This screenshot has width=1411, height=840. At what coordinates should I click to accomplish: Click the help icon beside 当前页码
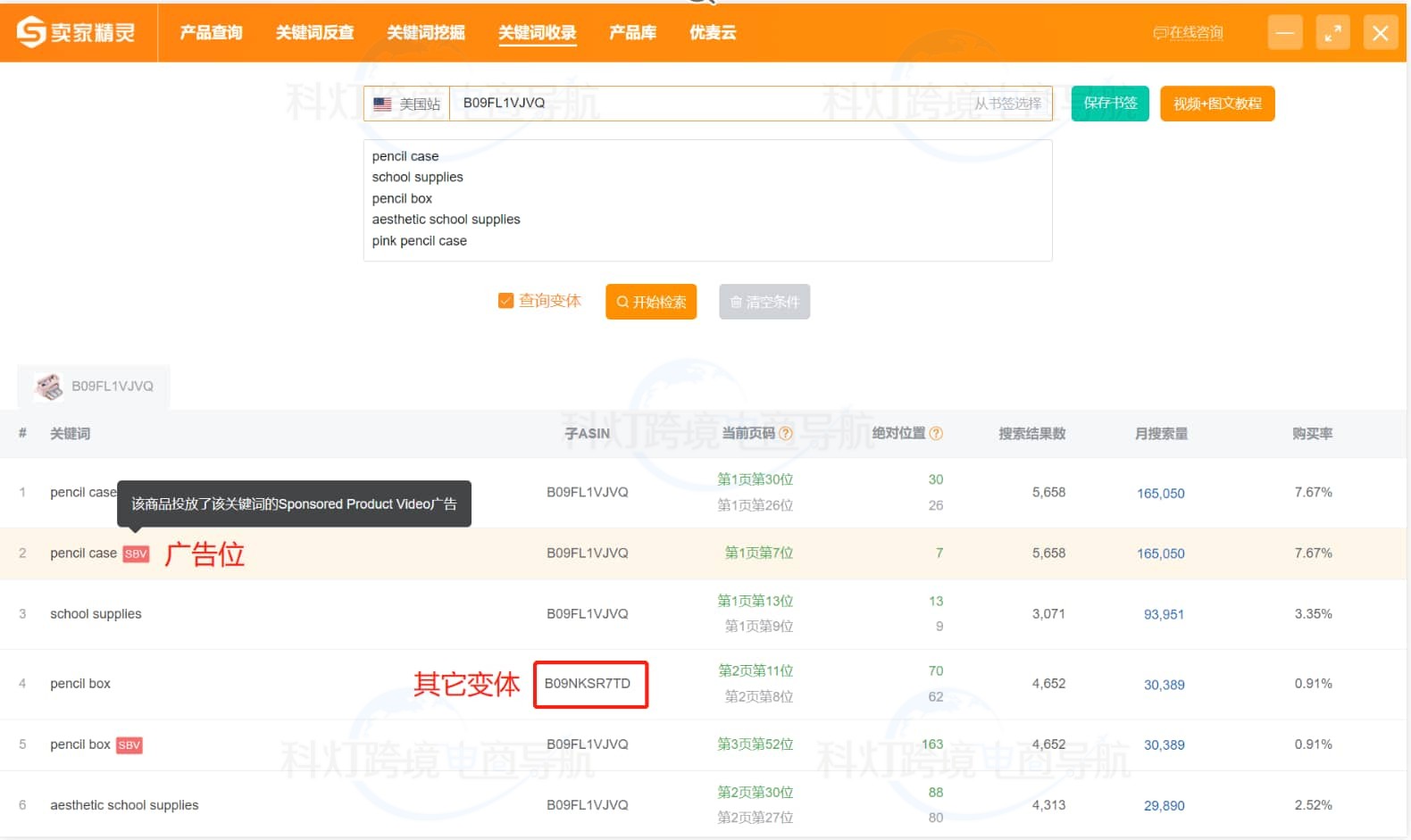click(786, 434)
